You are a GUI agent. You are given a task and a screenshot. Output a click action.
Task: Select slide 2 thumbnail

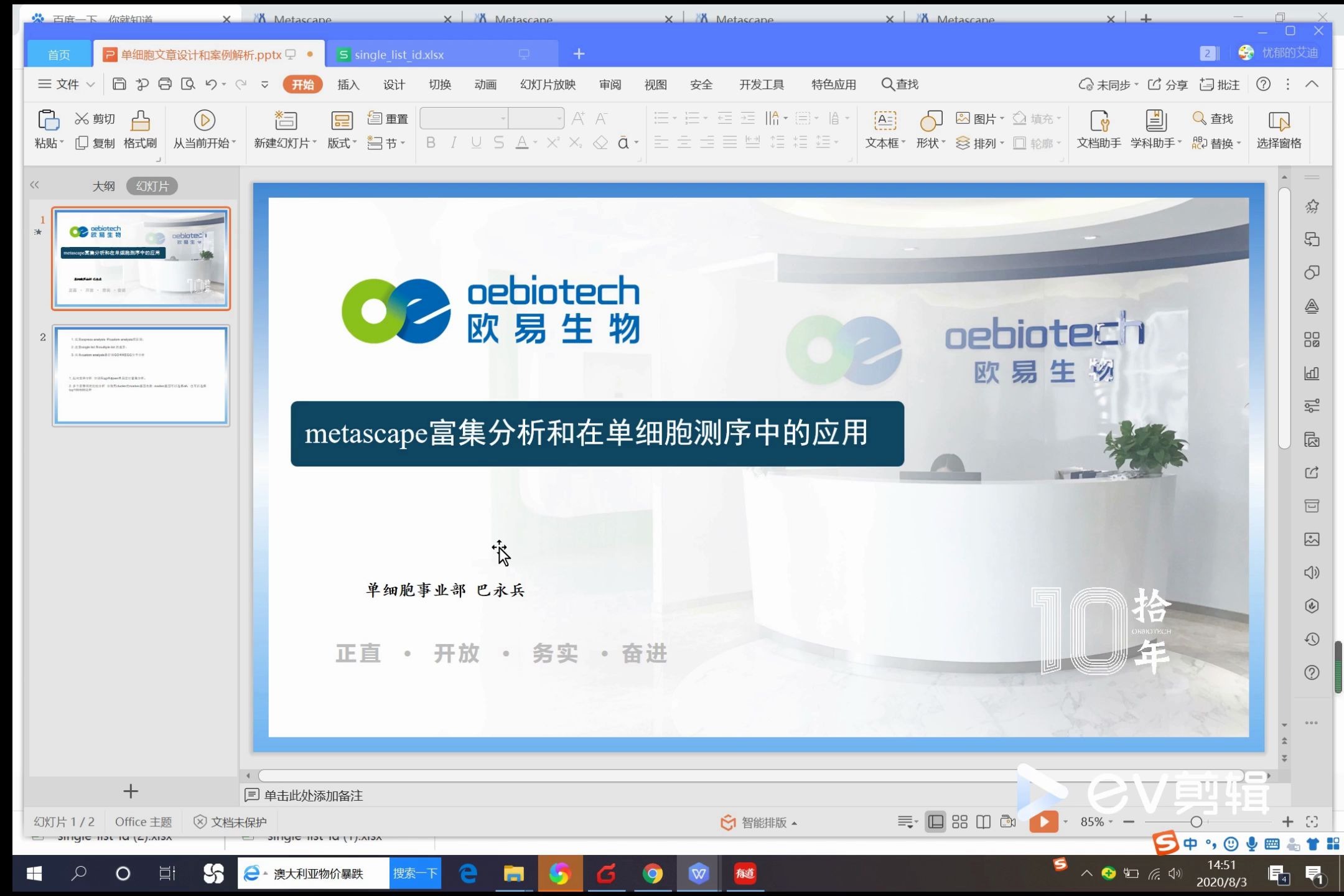[141, 375]
